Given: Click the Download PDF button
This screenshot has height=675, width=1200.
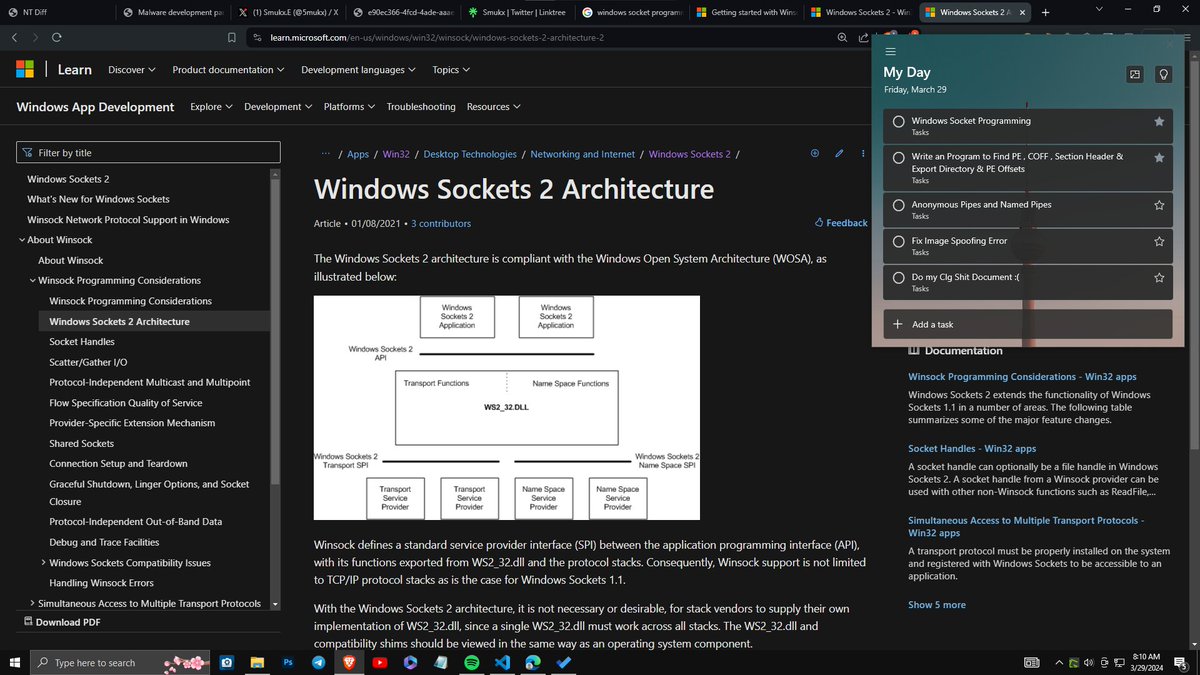Looking at the screenshot, I should click(x=60, y=622).
